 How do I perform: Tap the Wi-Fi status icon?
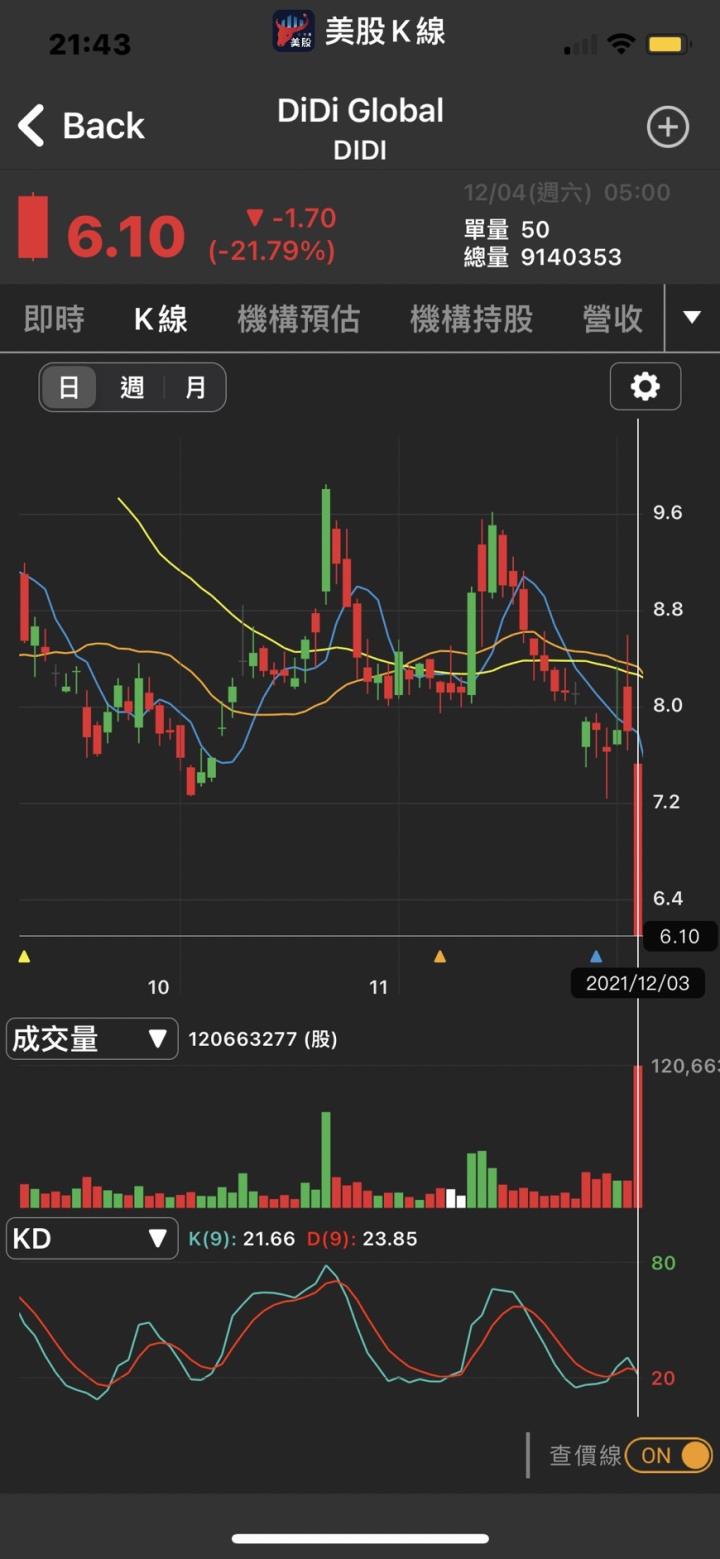(621, 44)
